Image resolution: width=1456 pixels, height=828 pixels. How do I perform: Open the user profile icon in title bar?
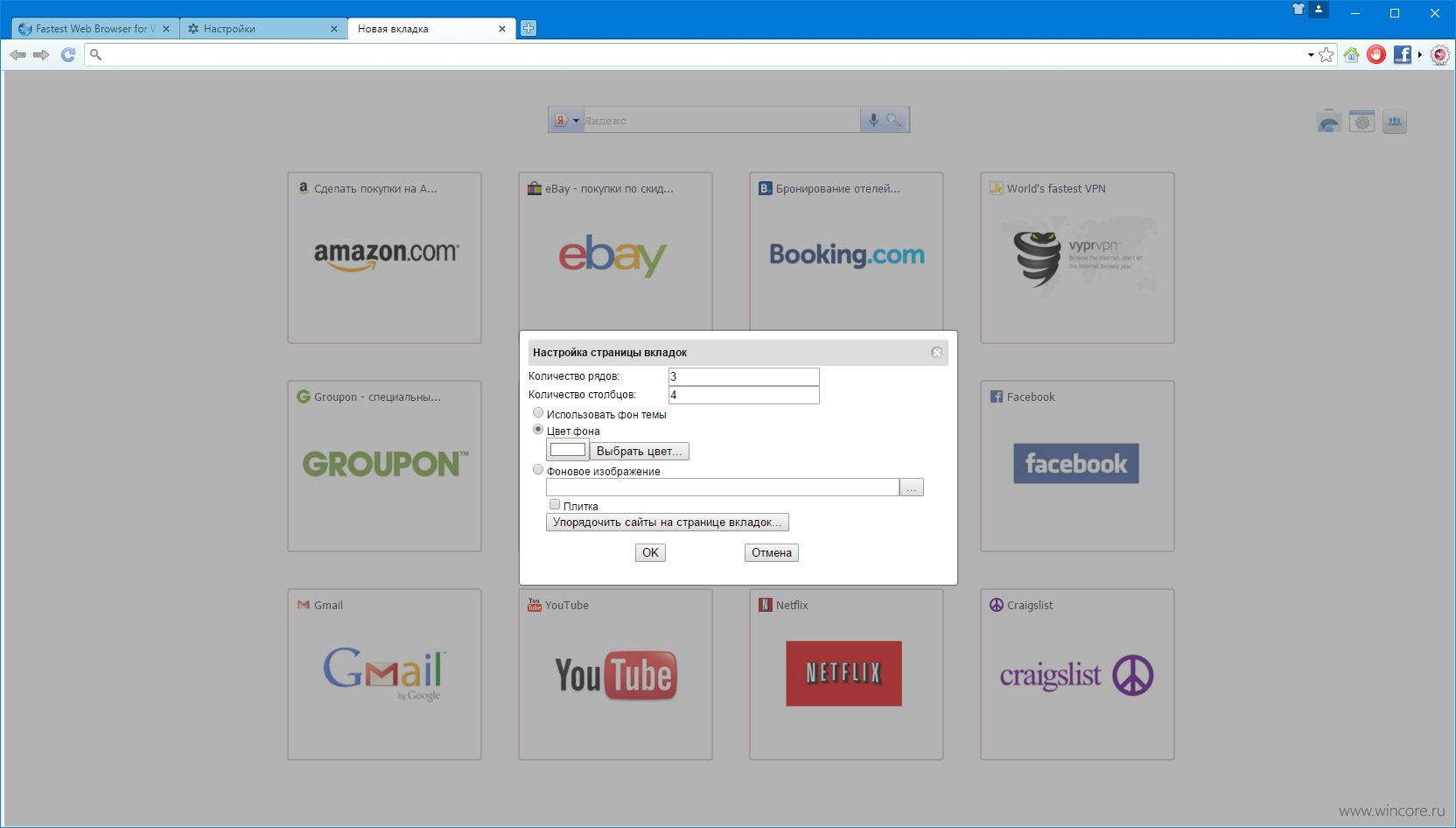(1319, 10)
